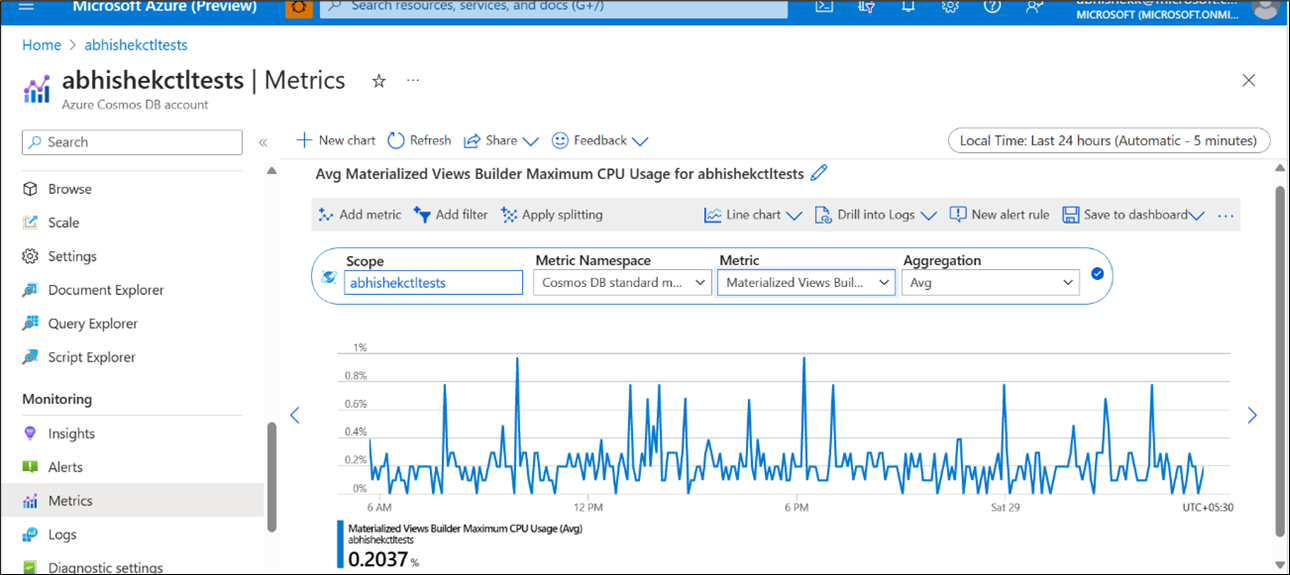Open the help question mark menu
This screenshot has width=1290, height=575.
[x=992, y=7]
